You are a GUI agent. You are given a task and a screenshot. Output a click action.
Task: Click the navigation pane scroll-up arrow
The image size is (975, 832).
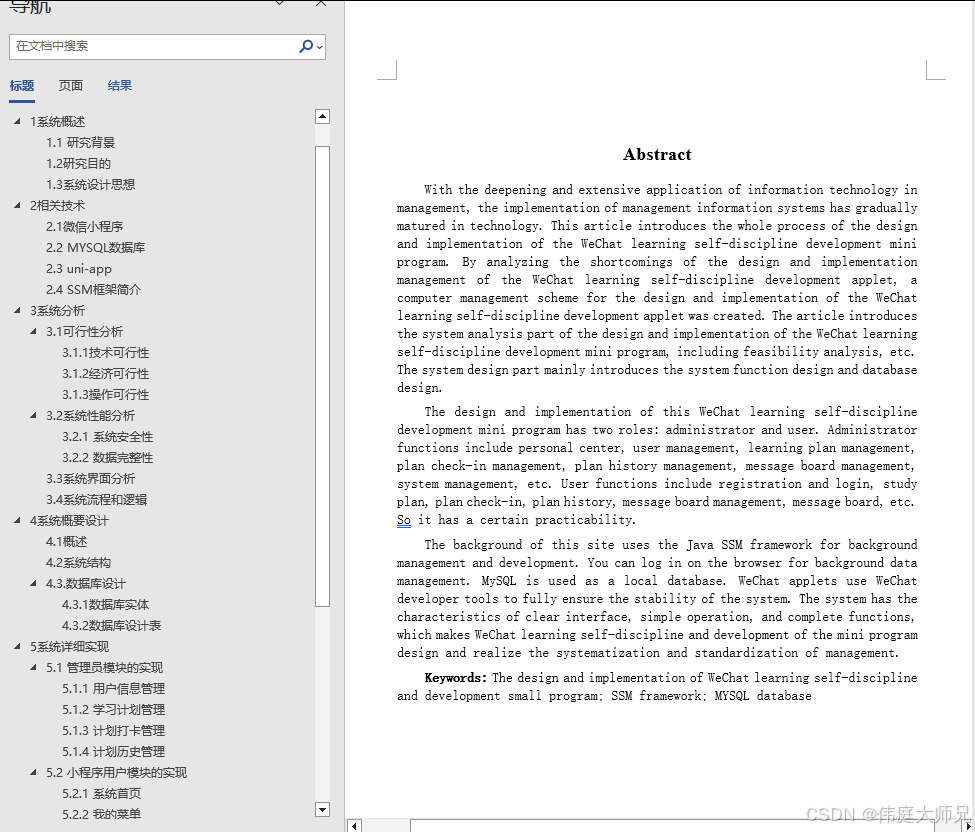(x=322, y=116)
